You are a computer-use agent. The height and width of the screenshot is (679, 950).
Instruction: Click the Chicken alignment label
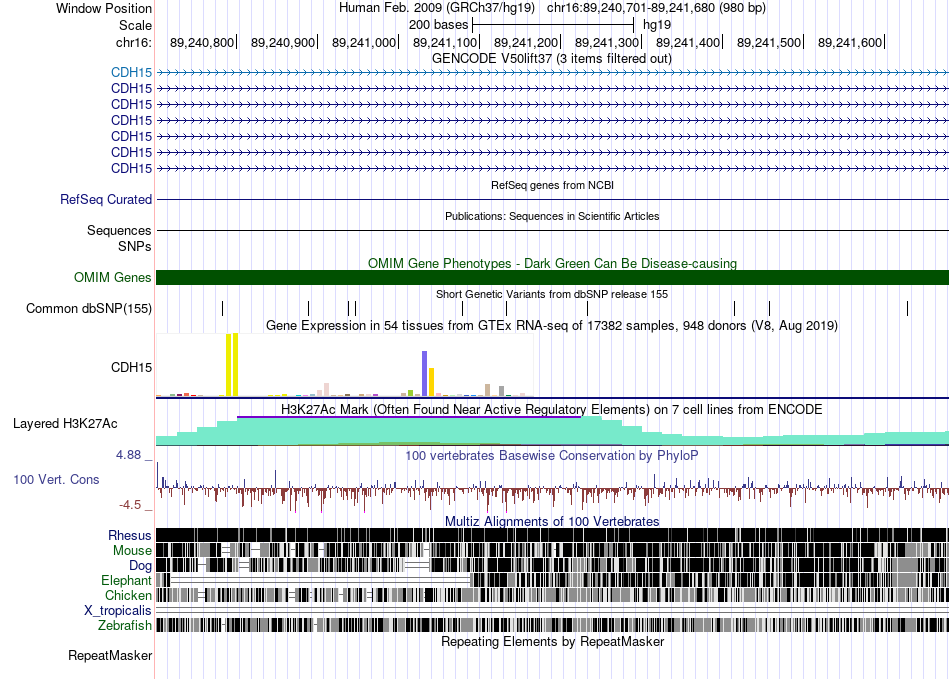click(x=128, y=595)
